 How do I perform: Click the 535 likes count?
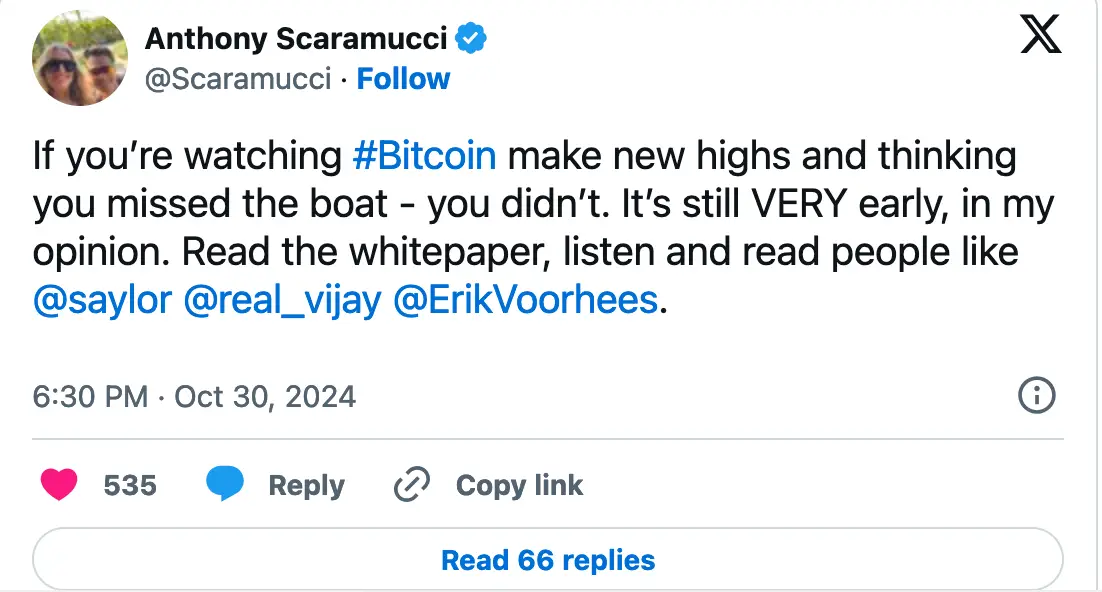130,486
